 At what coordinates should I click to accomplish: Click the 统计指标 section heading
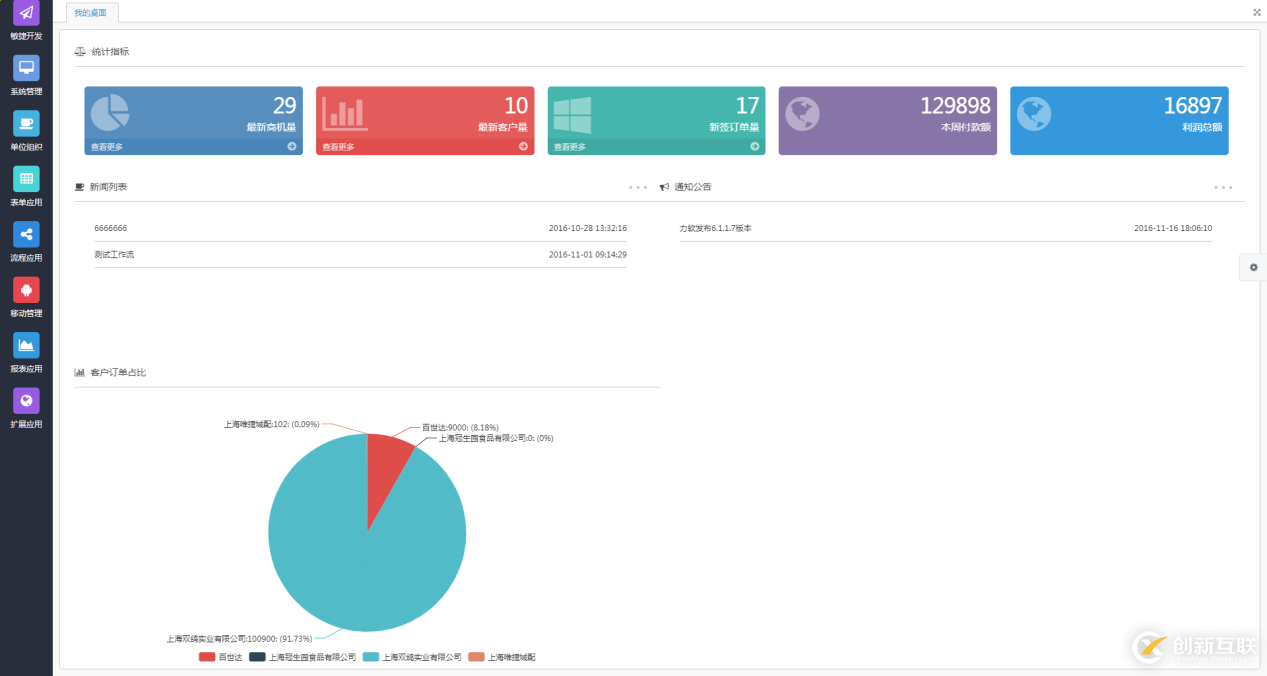(110, 51)
